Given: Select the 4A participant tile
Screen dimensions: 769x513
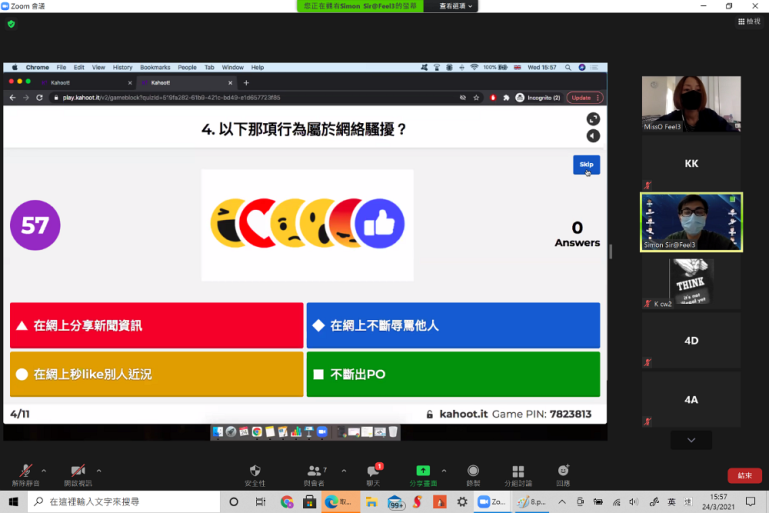Looking at the screenshot, I should (x=691, y=399).
